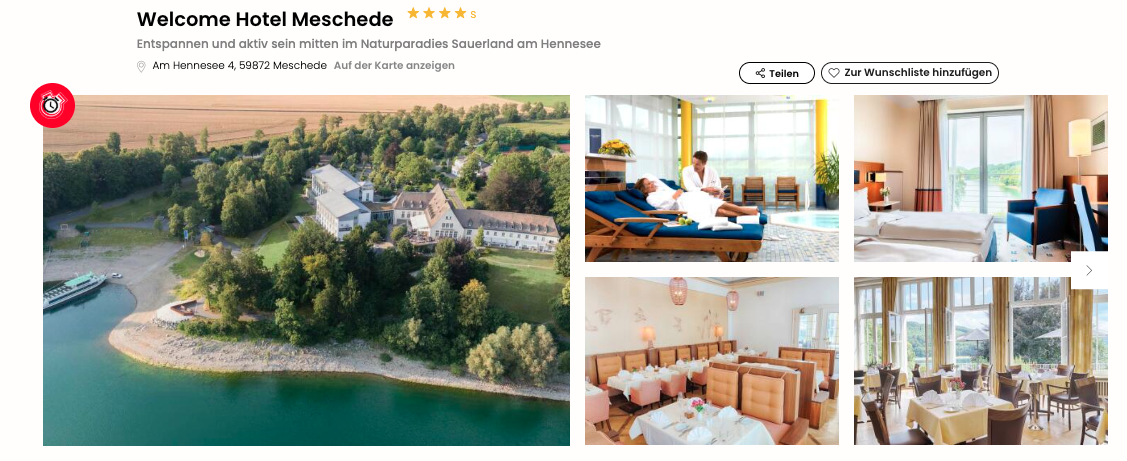Viewport: 1127px width, 461px height.
Task: Open the spa loungers pool photo
Action: (x=712, y=178)
